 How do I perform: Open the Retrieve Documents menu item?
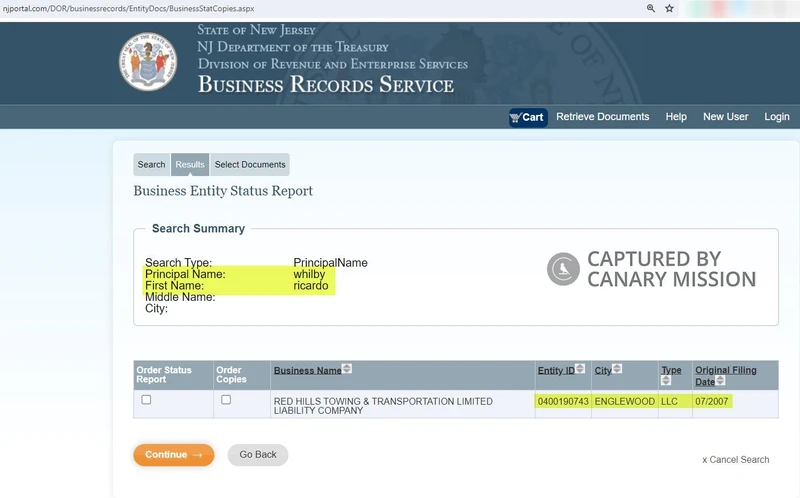point(602,117)
